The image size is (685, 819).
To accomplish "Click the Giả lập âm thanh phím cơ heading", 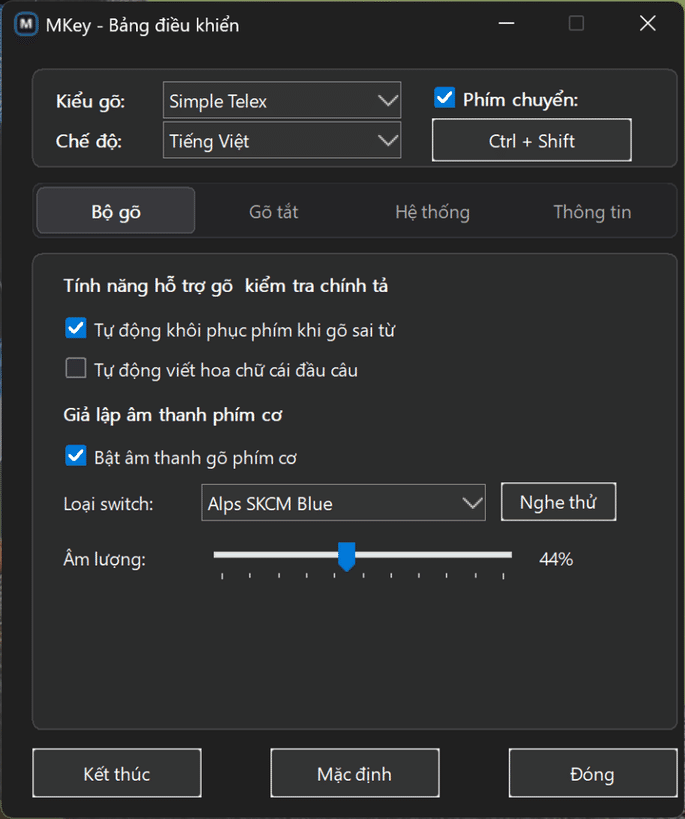I will click(173, 415).
